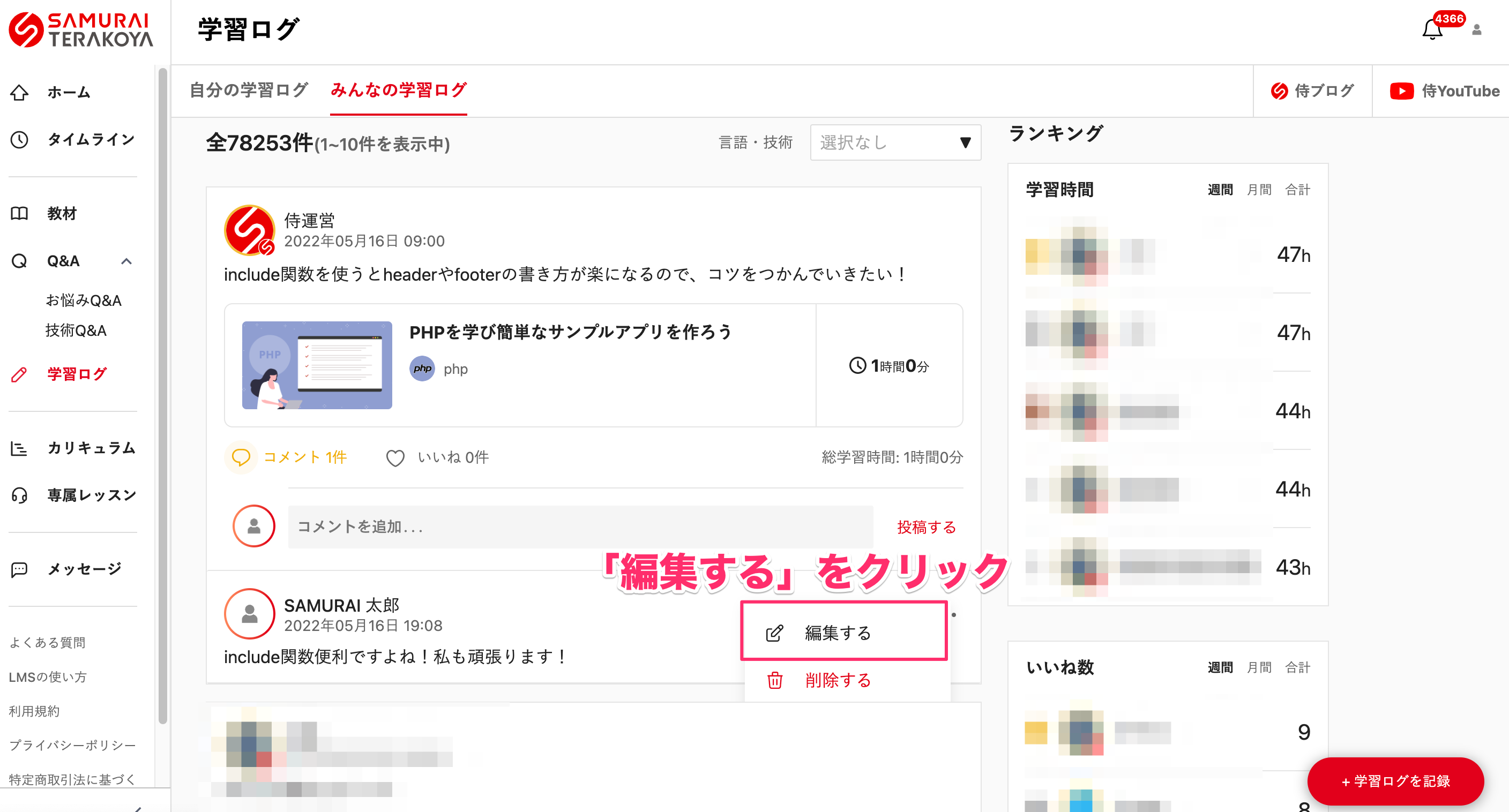The height and width of the screenshot is (812, 1509).
Task: Open the タイムライン clock icon
Action: (19, 139)
